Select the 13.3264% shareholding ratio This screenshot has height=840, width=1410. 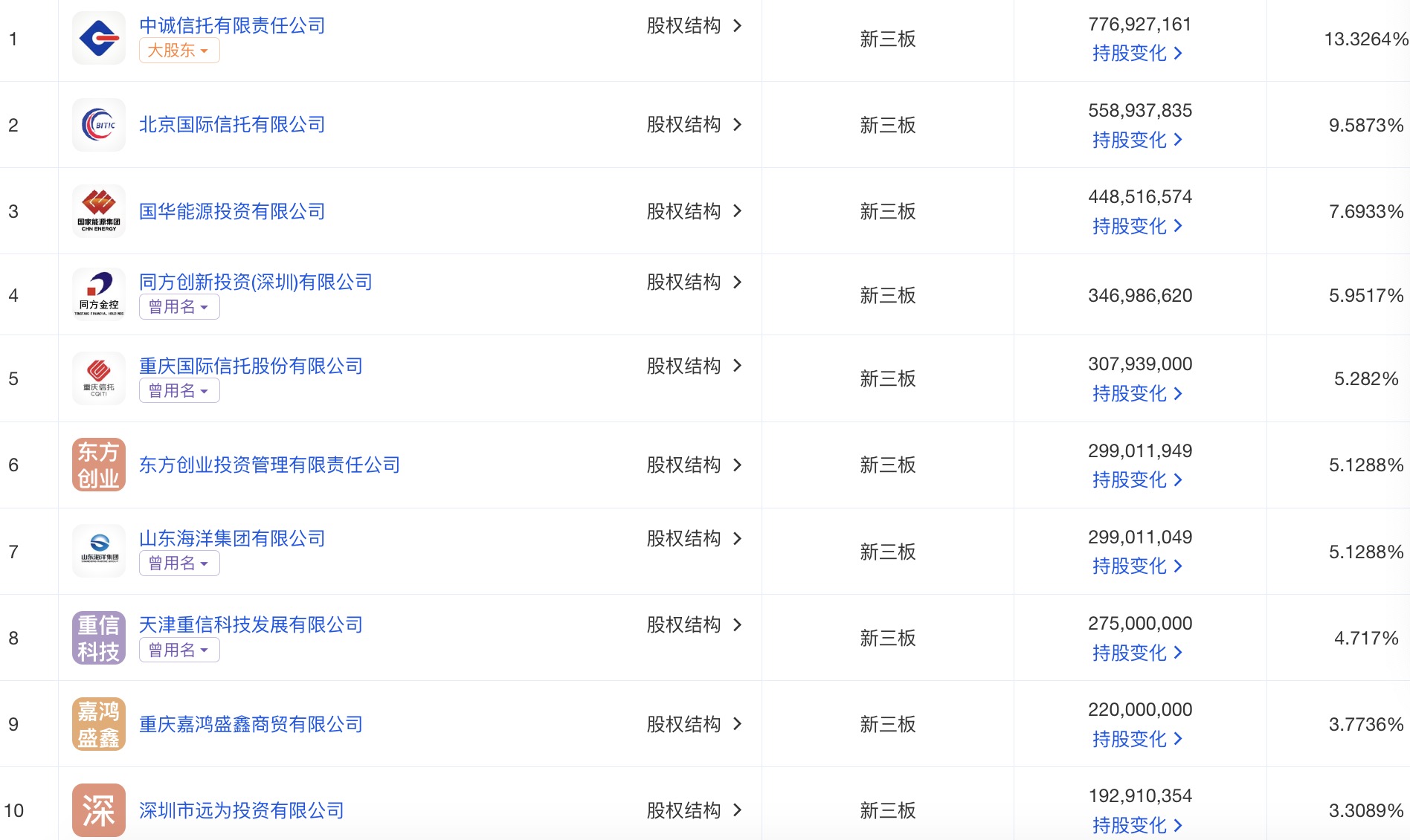(1366, 39)
